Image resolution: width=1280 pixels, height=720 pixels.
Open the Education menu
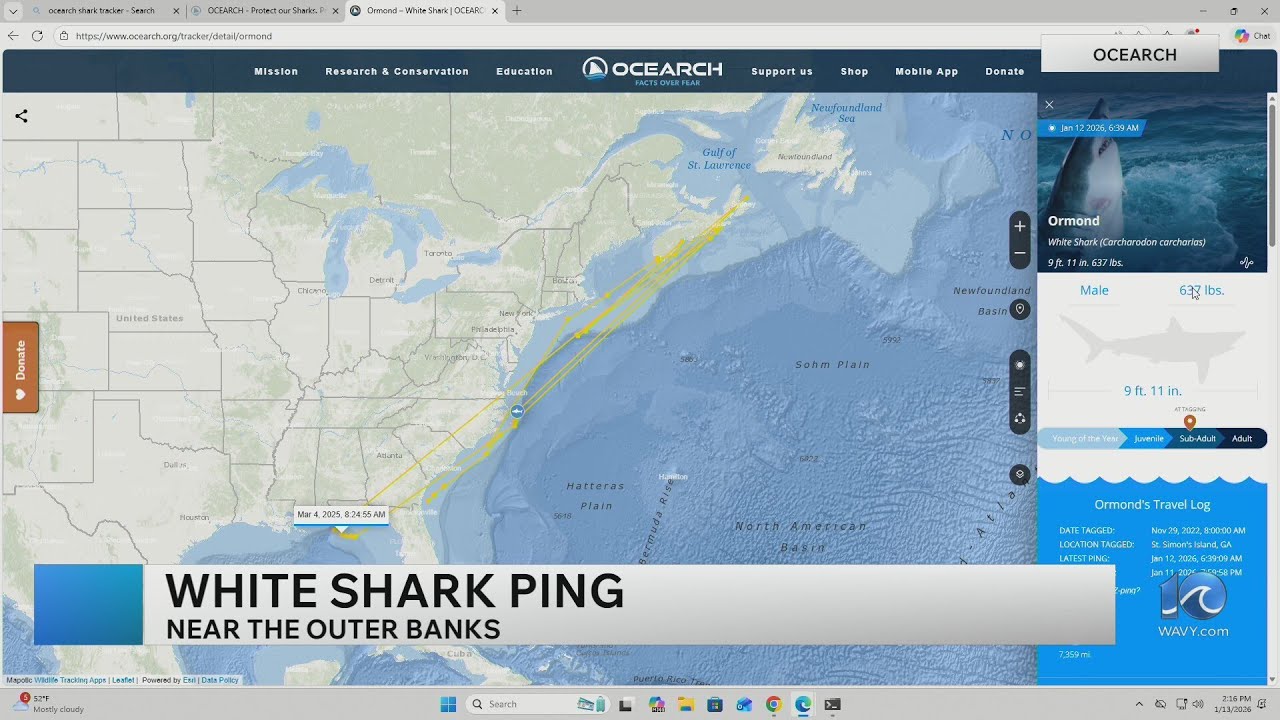[524, 71]
